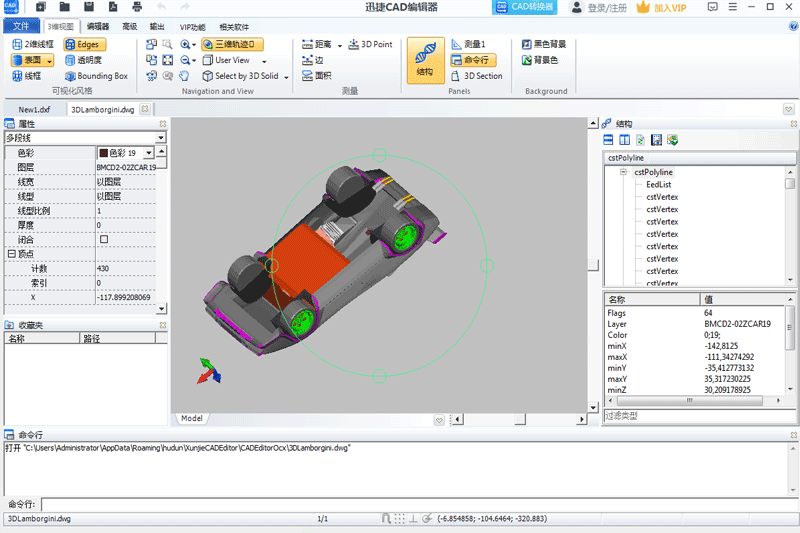Screen dimensions: 800x533
Task: Toggle the 命令行 command line panel
Action: [473, 60]
